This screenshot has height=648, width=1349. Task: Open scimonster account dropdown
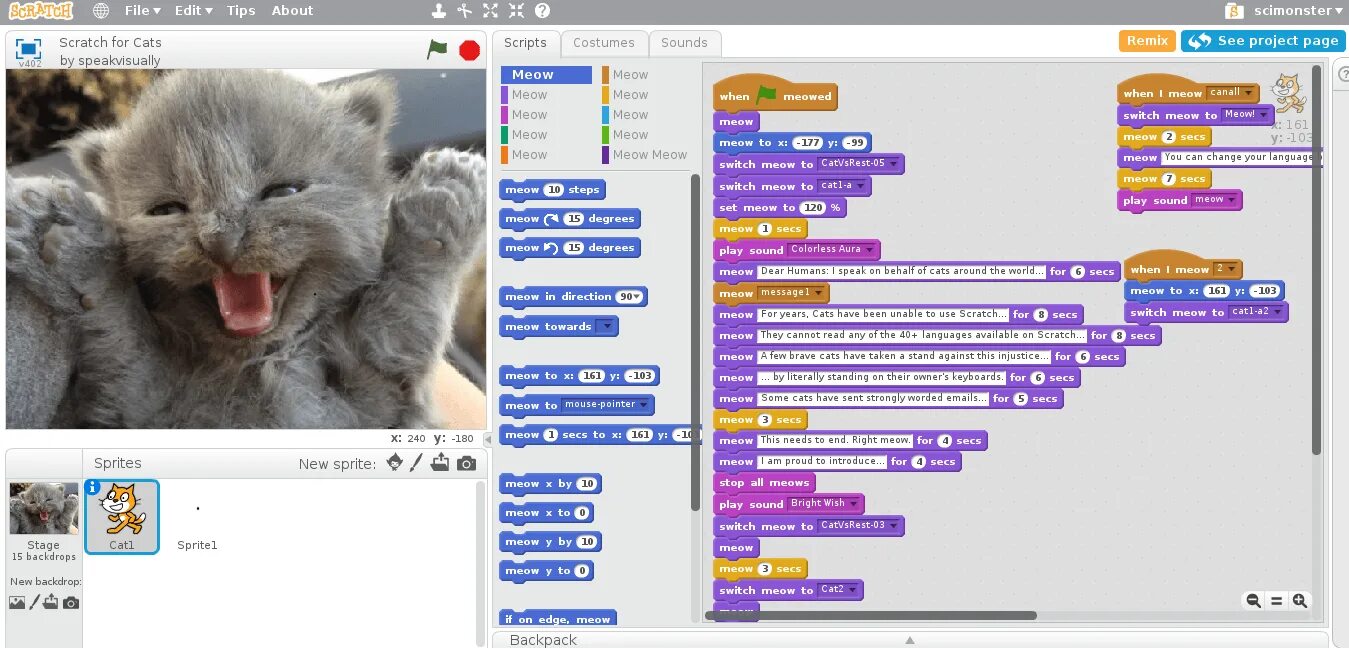1298,11
